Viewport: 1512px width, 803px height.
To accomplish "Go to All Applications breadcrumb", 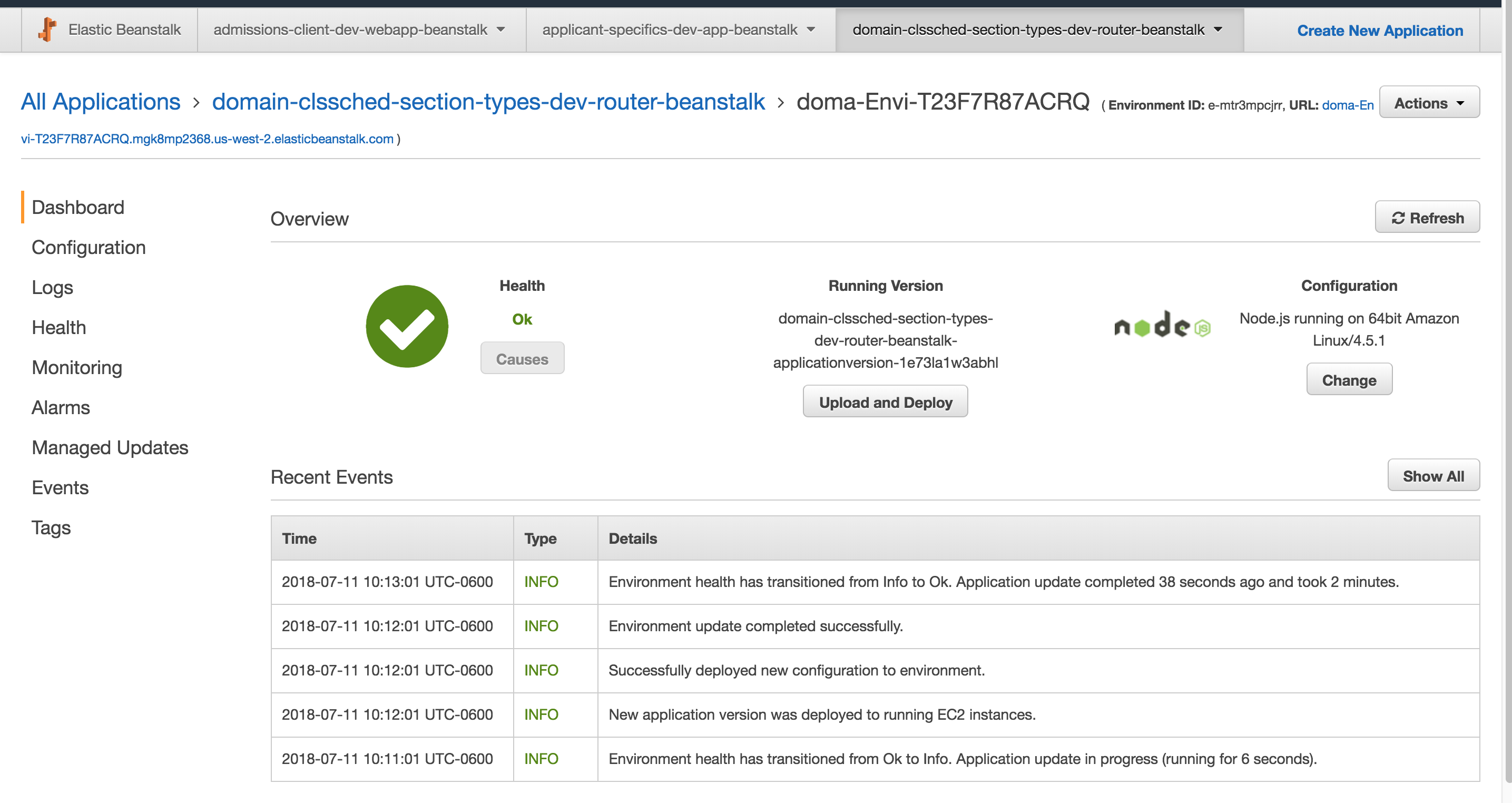I will tap(101, 102).
